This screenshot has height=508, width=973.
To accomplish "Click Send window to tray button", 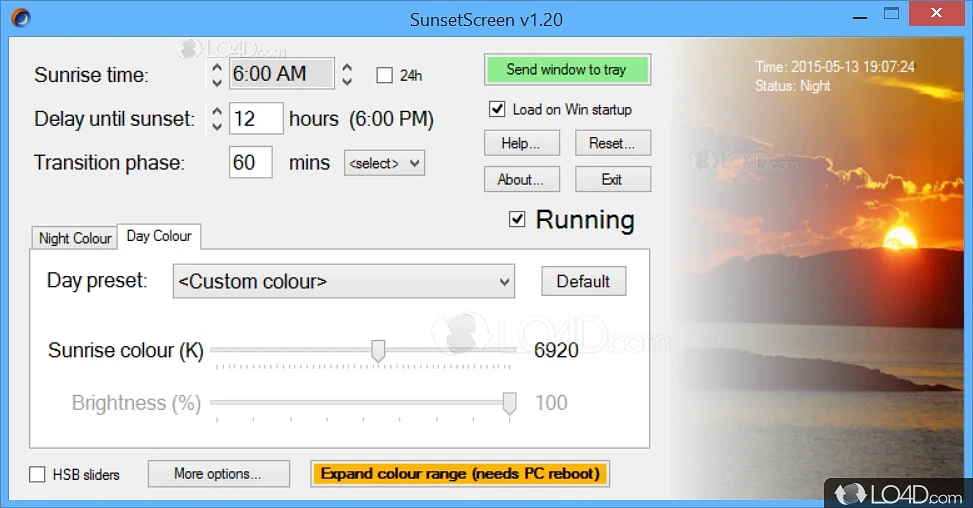I will [567, 69].
